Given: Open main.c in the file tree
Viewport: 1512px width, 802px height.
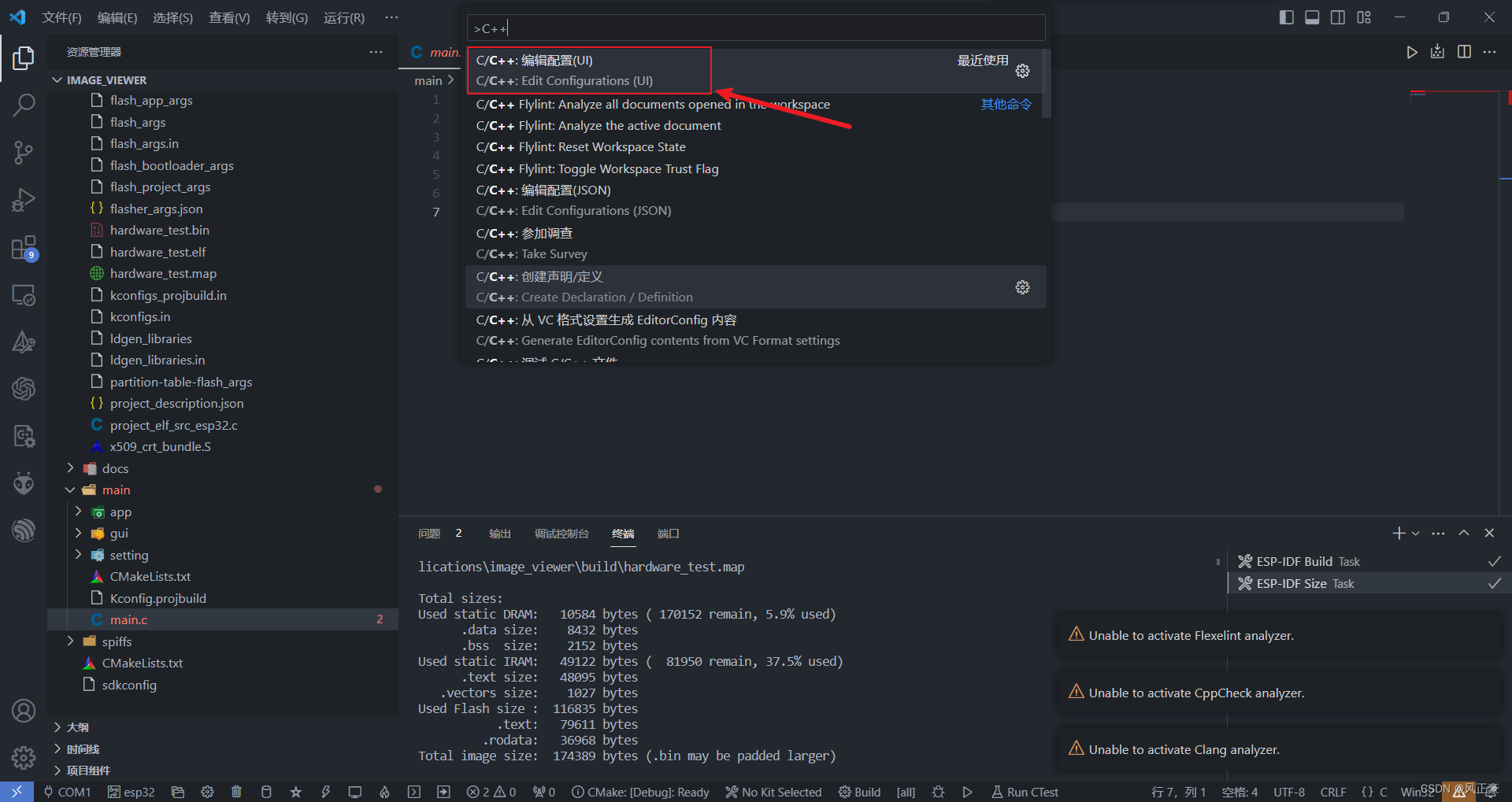Looking at the screenshot, I should [x=223, y=619].
